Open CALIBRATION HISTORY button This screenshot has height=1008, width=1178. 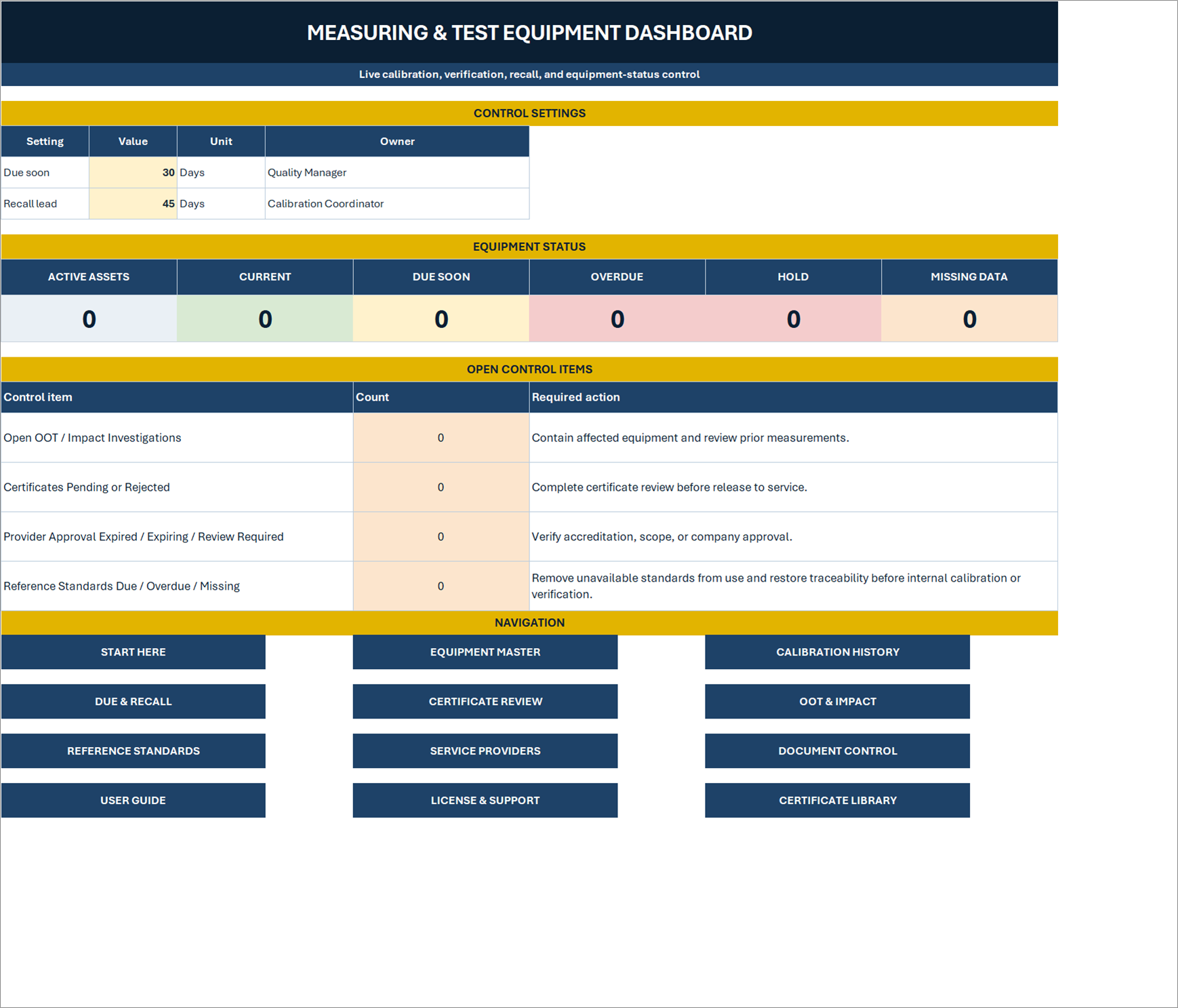(x=837, y=652)
